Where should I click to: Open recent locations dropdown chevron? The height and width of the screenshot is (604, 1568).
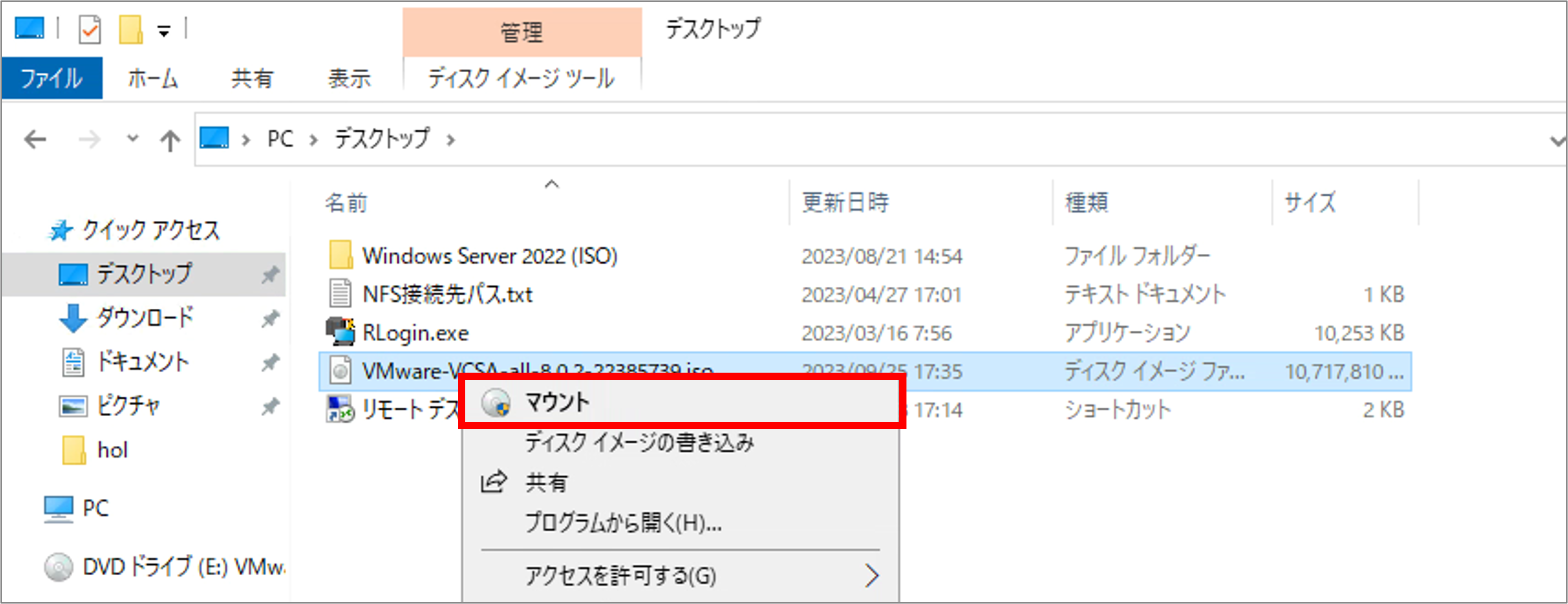pos(133,139)
